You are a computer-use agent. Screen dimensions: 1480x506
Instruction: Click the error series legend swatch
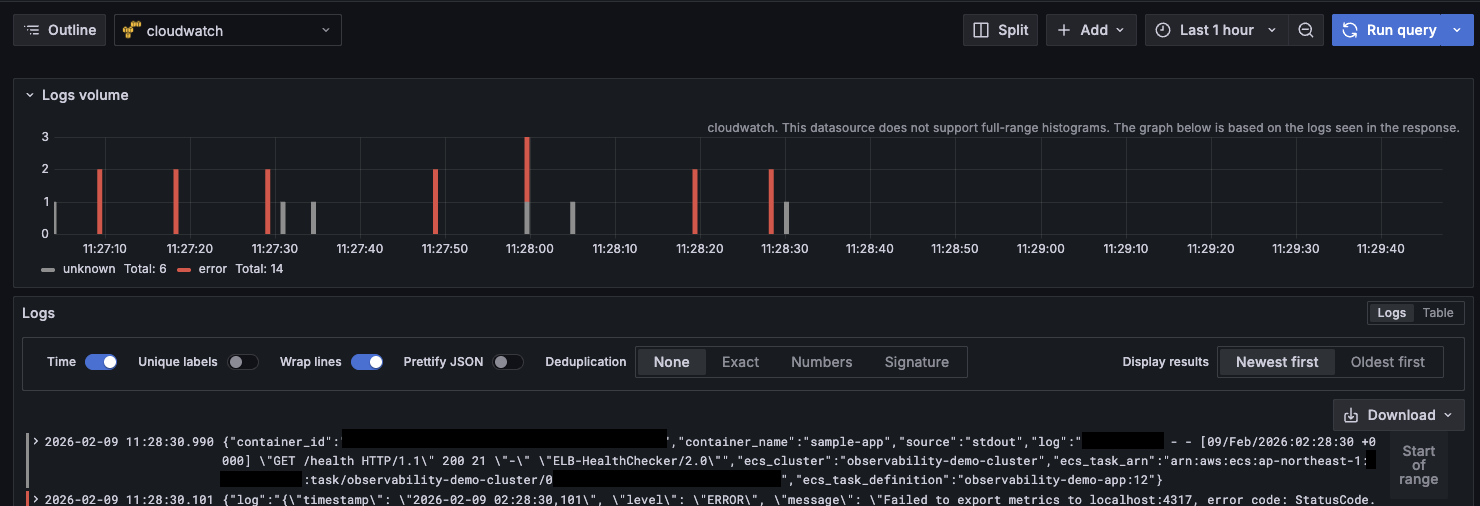click(184, 269)
